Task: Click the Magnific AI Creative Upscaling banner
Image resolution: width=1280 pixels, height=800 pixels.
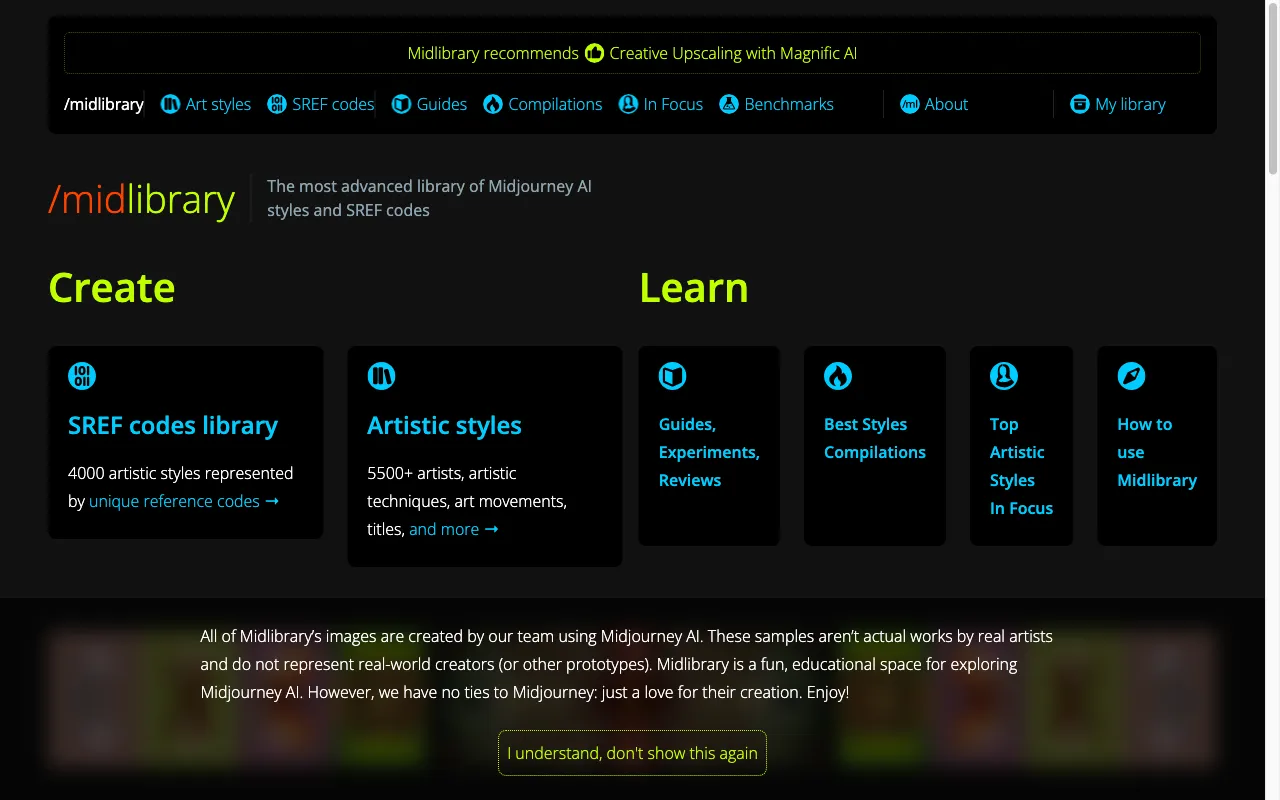Action: 632,53
